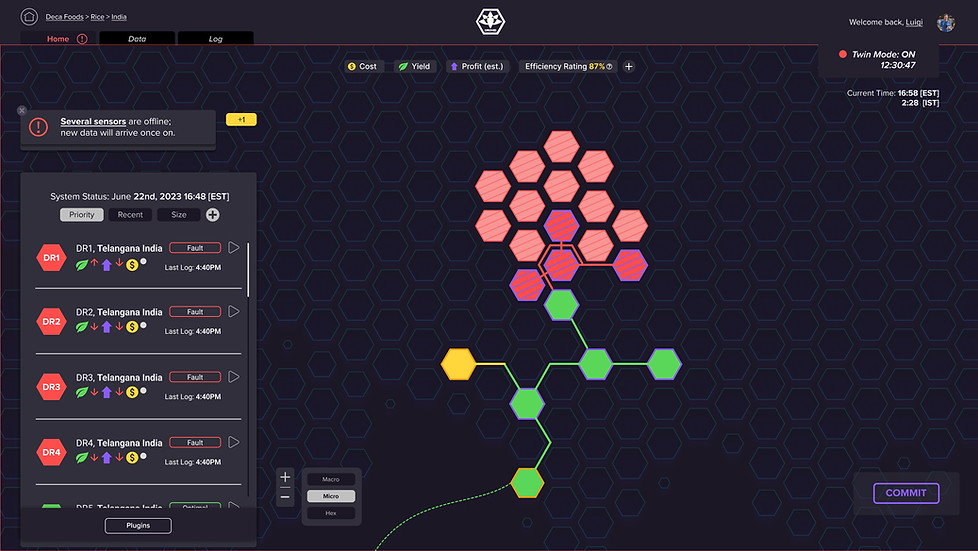Click the DR4, Telangana India title
This screenshot has height=551, width=978.
pos(119,442)
